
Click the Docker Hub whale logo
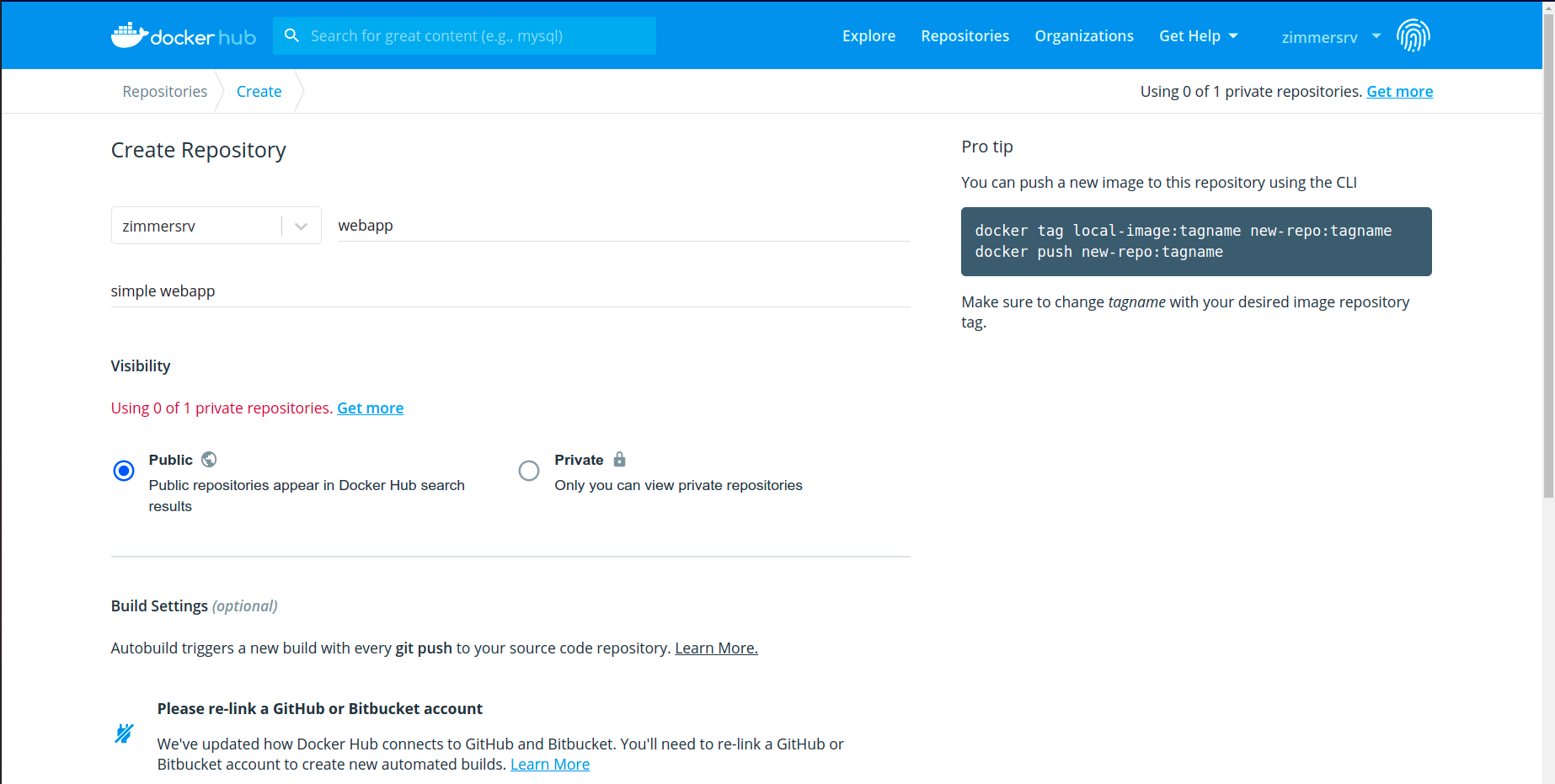pos(184,35)
